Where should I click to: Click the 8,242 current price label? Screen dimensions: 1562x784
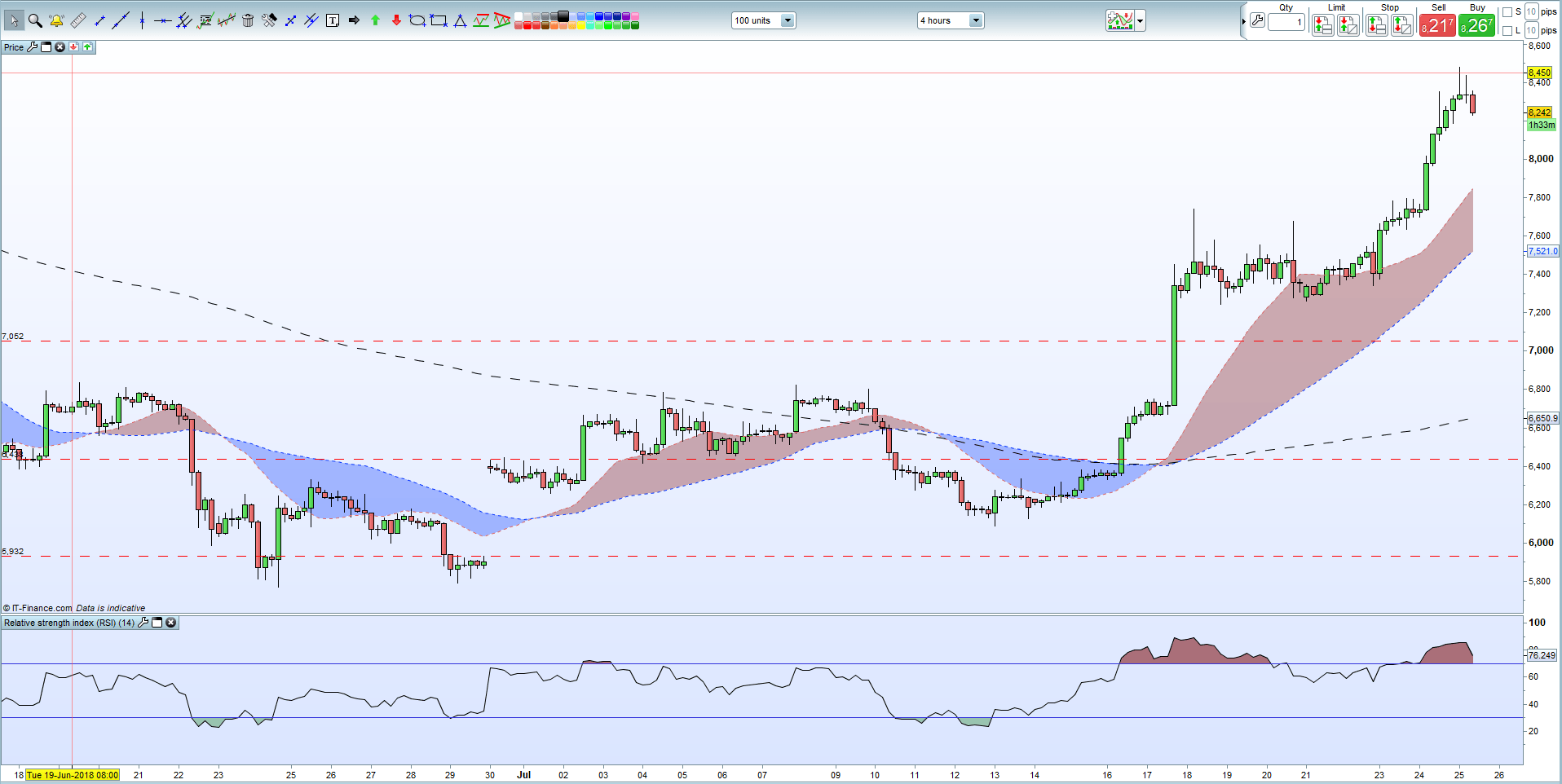(1539, 112)
